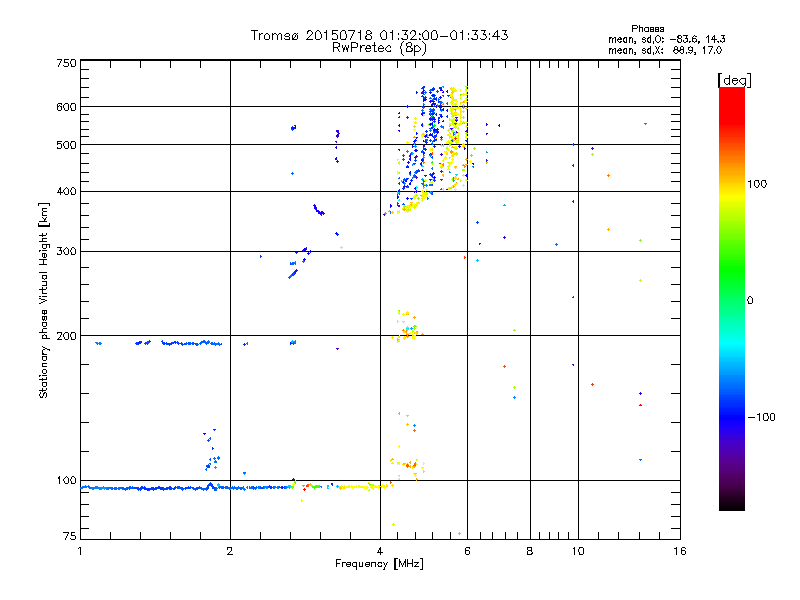The image size is (800, 600).
Task: Click the y-axis label 'Stationary phase Virtual Height [km]'
Action: click(43, 300)
